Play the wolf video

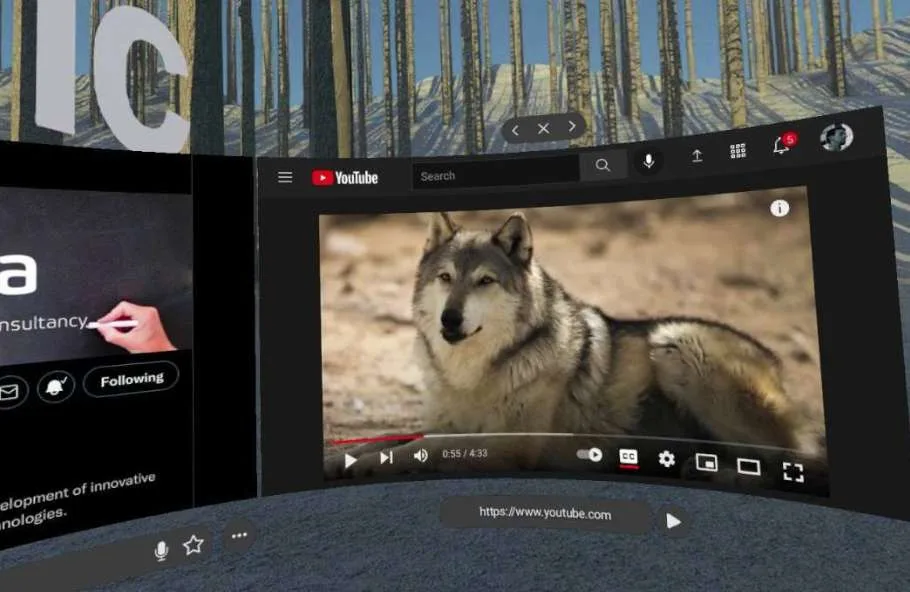(x=350, y=461)
